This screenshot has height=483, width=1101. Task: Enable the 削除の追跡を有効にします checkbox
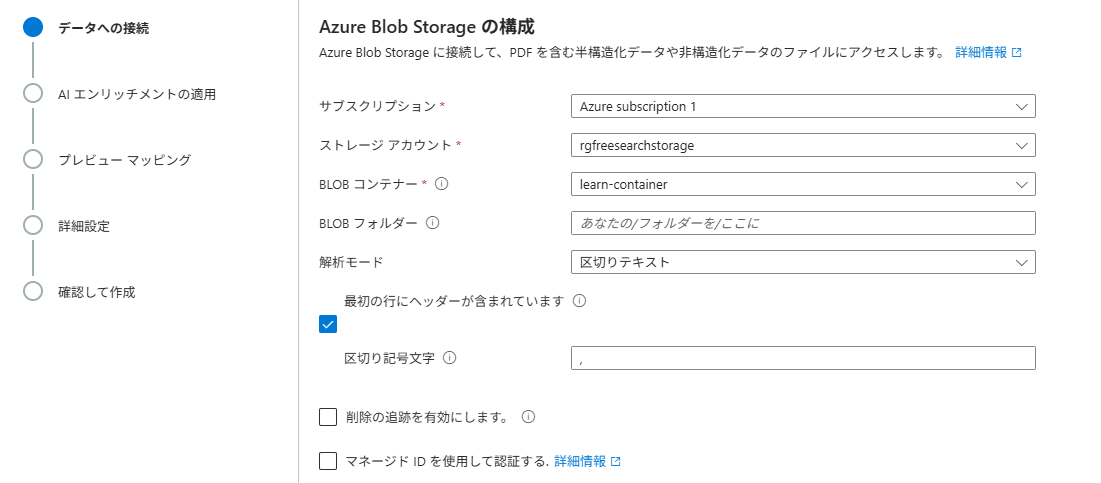pyautogui.click(x=328, y=417)
